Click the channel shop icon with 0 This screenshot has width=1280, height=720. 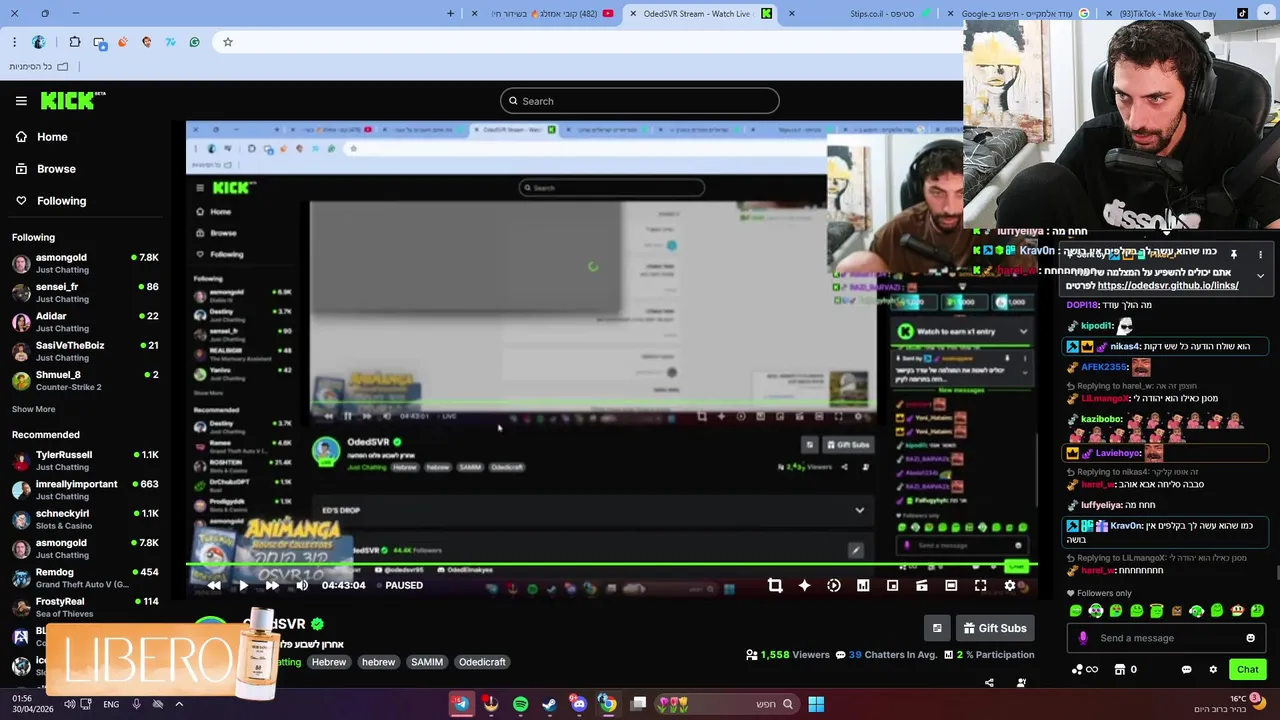[1125, 670]
